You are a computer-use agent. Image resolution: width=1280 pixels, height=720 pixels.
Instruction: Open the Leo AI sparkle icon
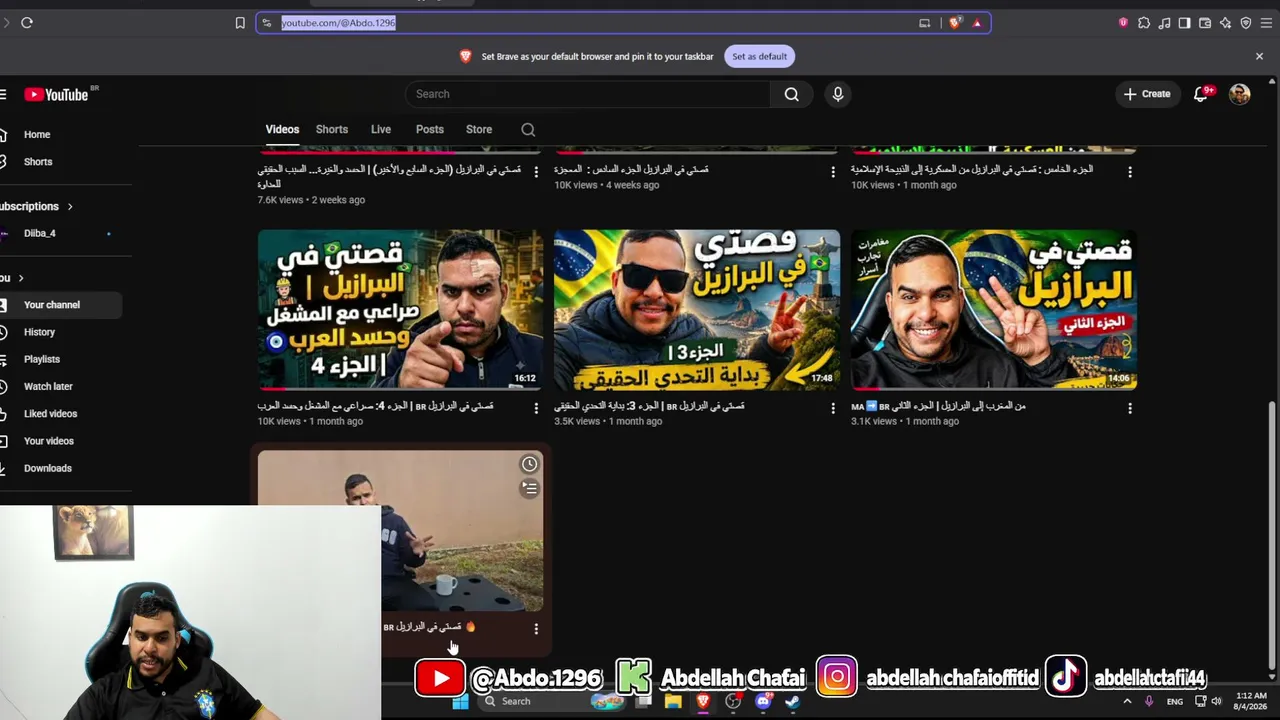[1225, 23]
